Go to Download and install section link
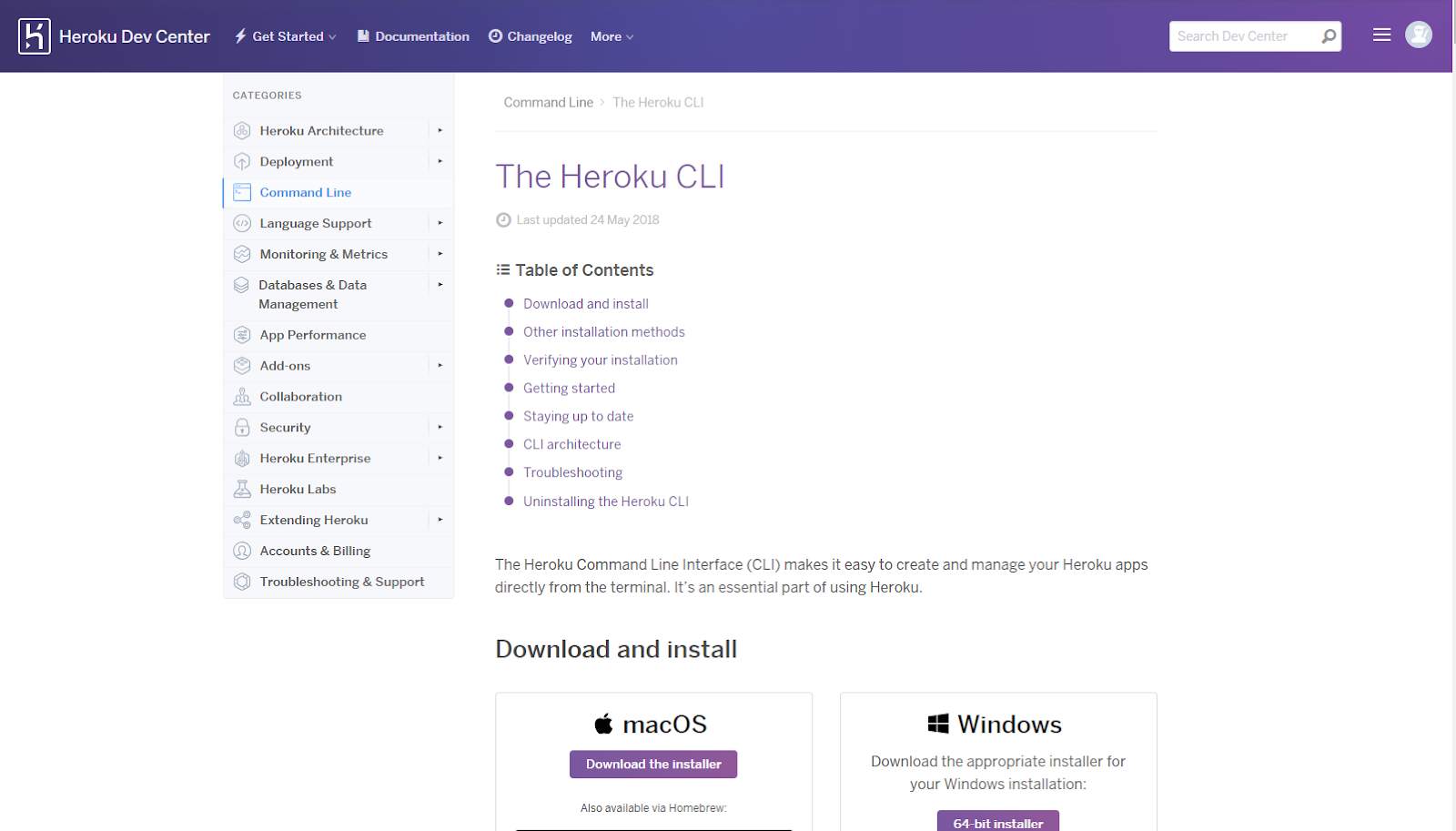This screenshot has width=1456, height=831. [586, 304]
